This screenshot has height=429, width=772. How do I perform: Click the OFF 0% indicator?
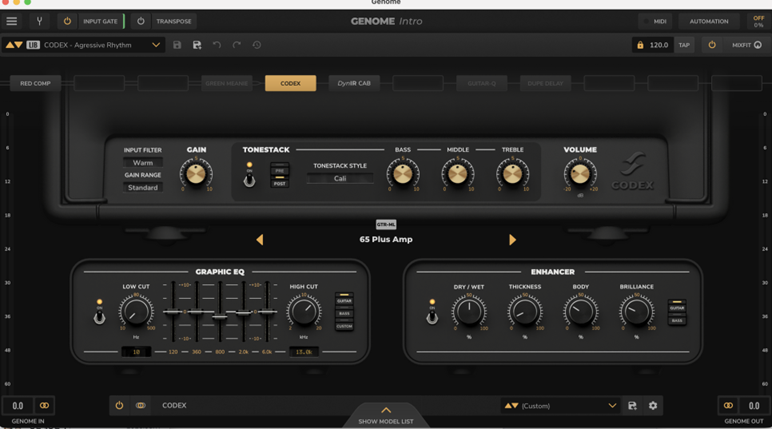point(759,21)
